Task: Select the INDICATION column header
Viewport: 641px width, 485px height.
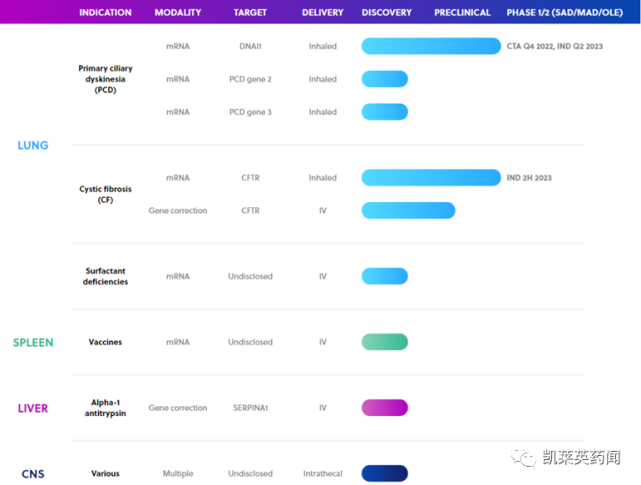Action: pyautogui.click(x=105, y=13)
